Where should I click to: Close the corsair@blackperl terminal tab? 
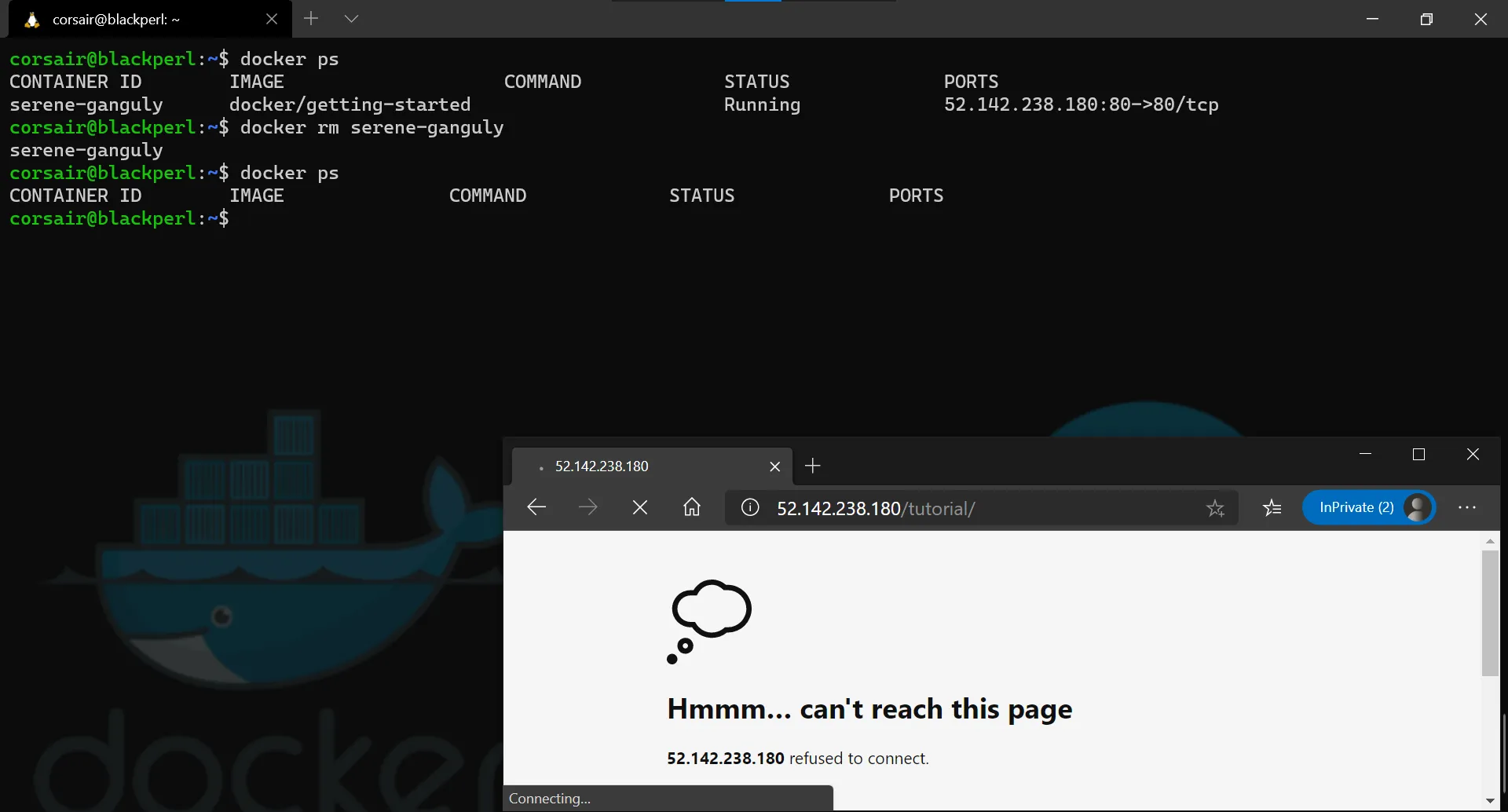[x=272, y=20]
